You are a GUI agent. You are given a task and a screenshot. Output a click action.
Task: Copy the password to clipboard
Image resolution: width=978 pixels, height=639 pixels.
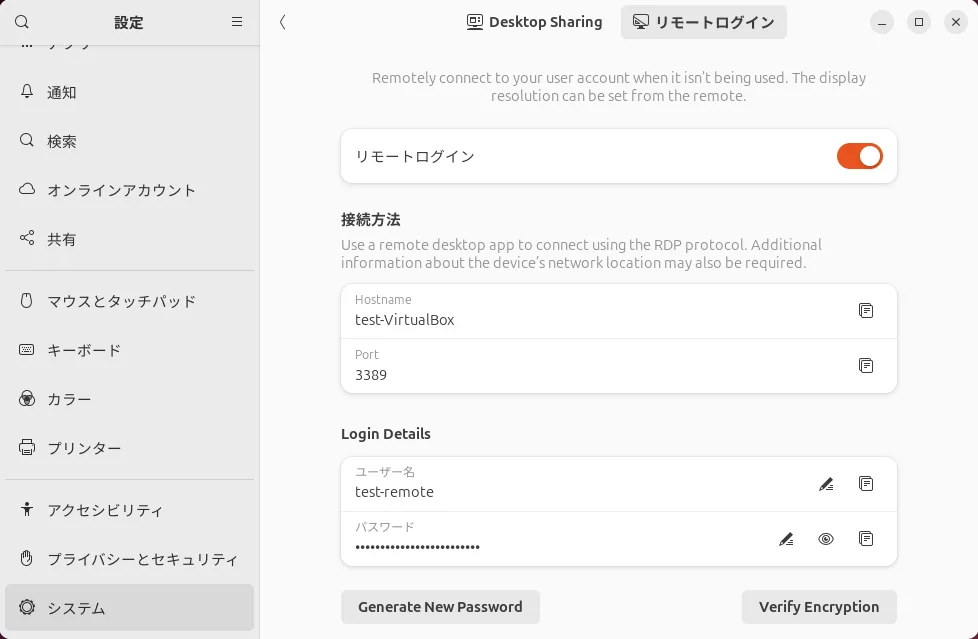866,539
